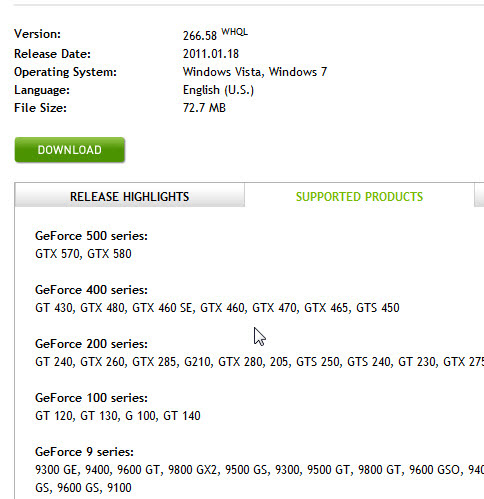
Task: Switch to the RELEASE HIGHLIGHTS tab
Action: coord(129,196)
